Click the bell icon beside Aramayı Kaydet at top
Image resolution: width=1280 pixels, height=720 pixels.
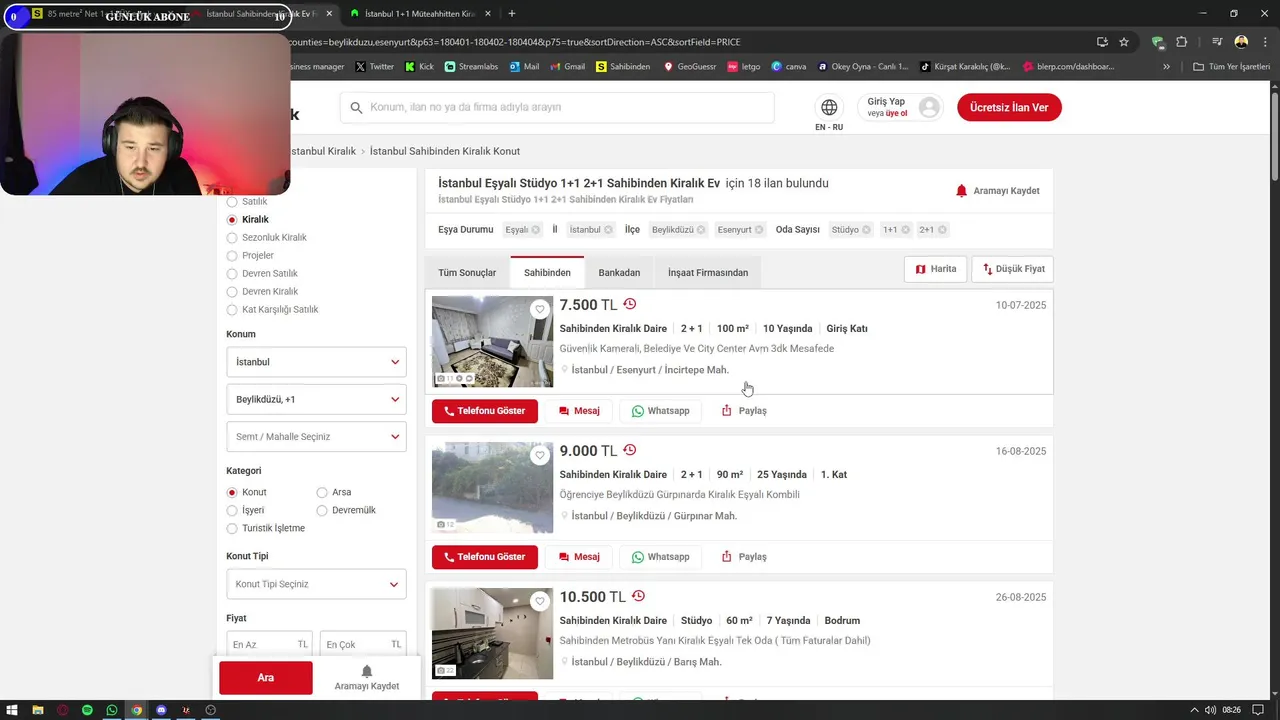pos(961,191)
